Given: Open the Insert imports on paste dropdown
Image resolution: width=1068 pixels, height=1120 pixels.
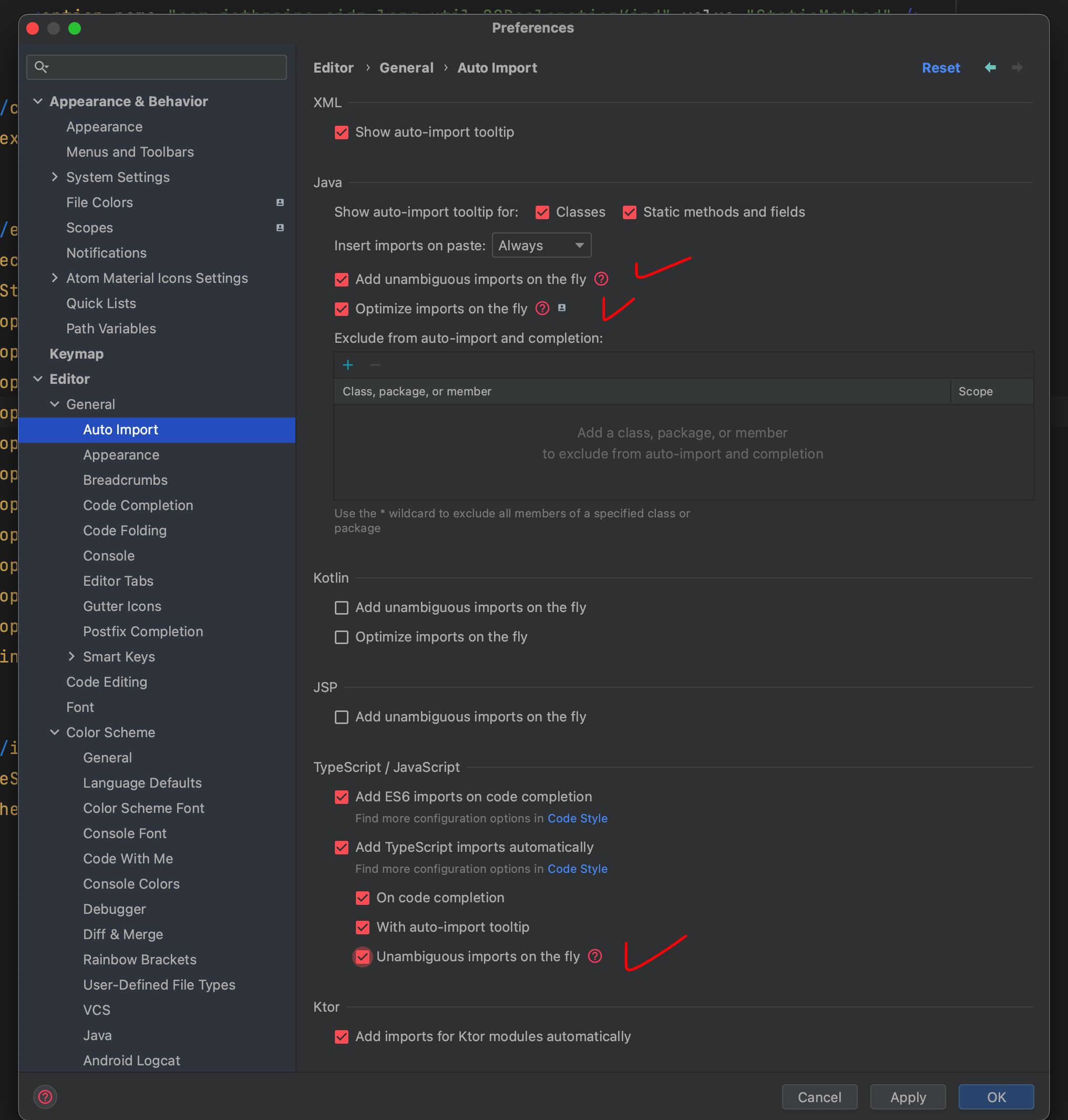Looking at the screenshot, I should (x=541, y=246).
